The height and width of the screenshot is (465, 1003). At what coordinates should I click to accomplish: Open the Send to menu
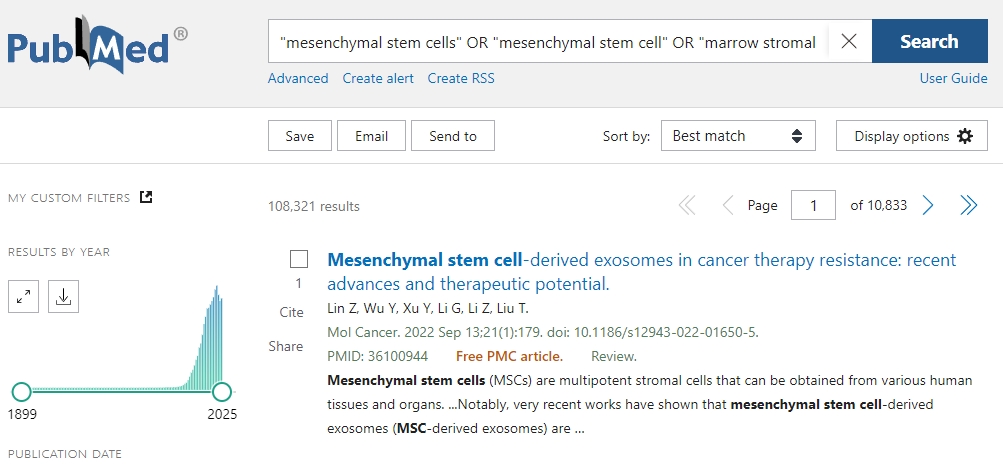pyautogui.click(x=453, y=136)
